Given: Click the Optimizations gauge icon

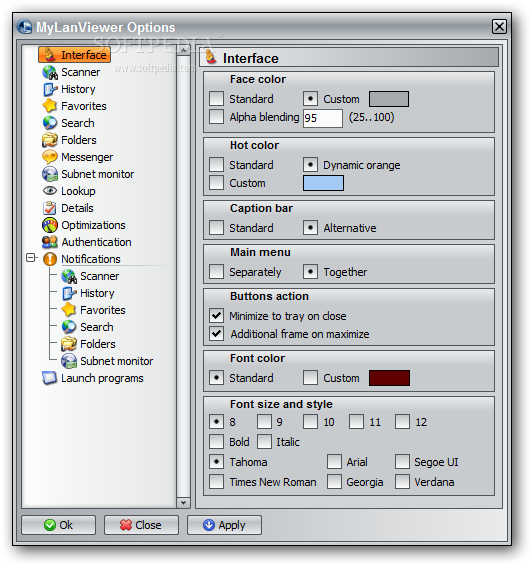Looking at the screenshot, I should click(x=50, y=225).
